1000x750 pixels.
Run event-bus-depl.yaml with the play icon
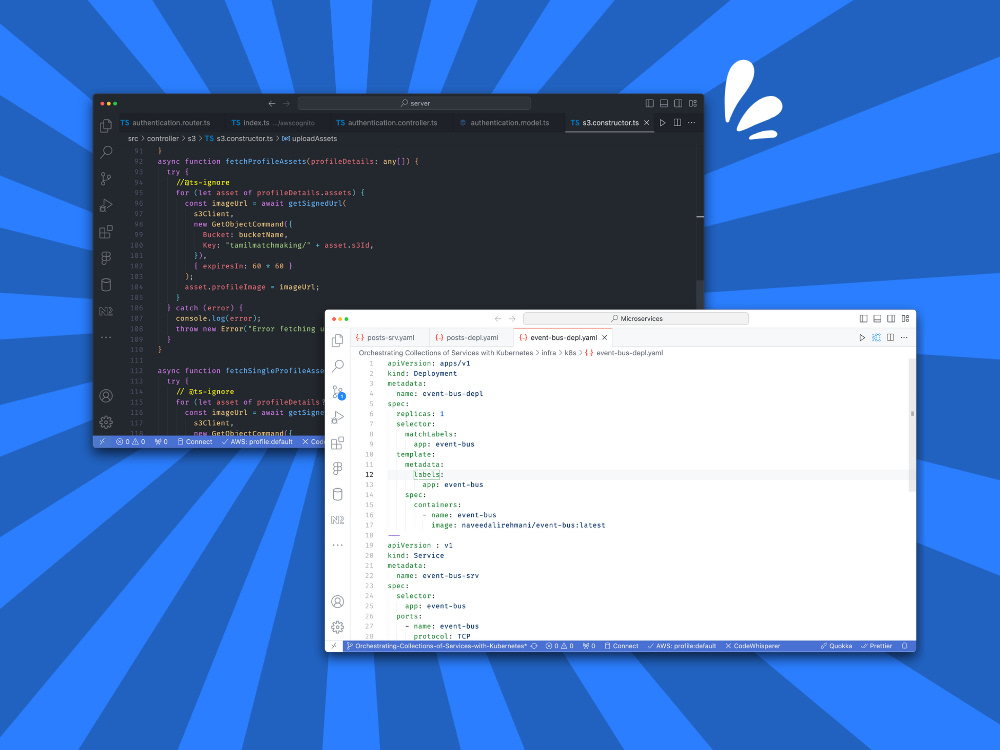(x=862, y=337)
